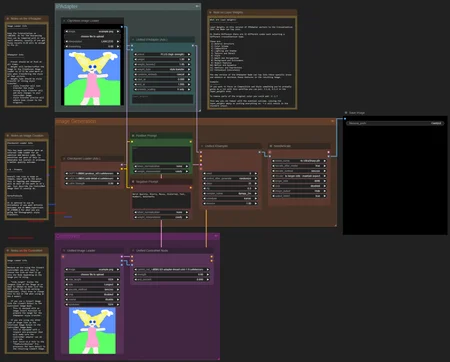Open the sampler_name dropdown in Unified KSampler
450x362 pixels.
(230, 193)
